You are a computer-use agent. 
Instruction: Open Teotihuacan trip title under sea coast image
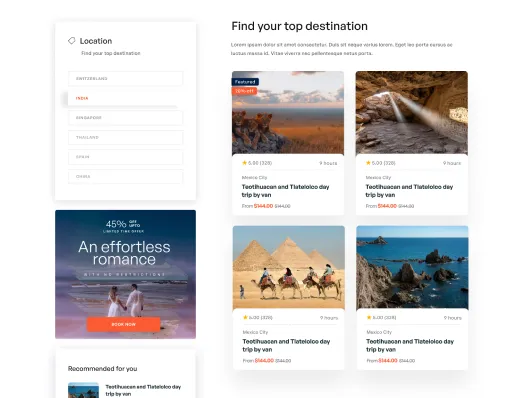(x=410, y=345)
